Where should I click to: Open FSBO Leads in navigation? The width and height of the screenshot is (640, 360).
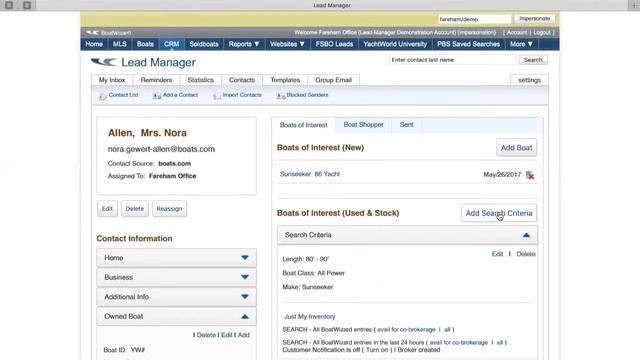click(334, 44)
